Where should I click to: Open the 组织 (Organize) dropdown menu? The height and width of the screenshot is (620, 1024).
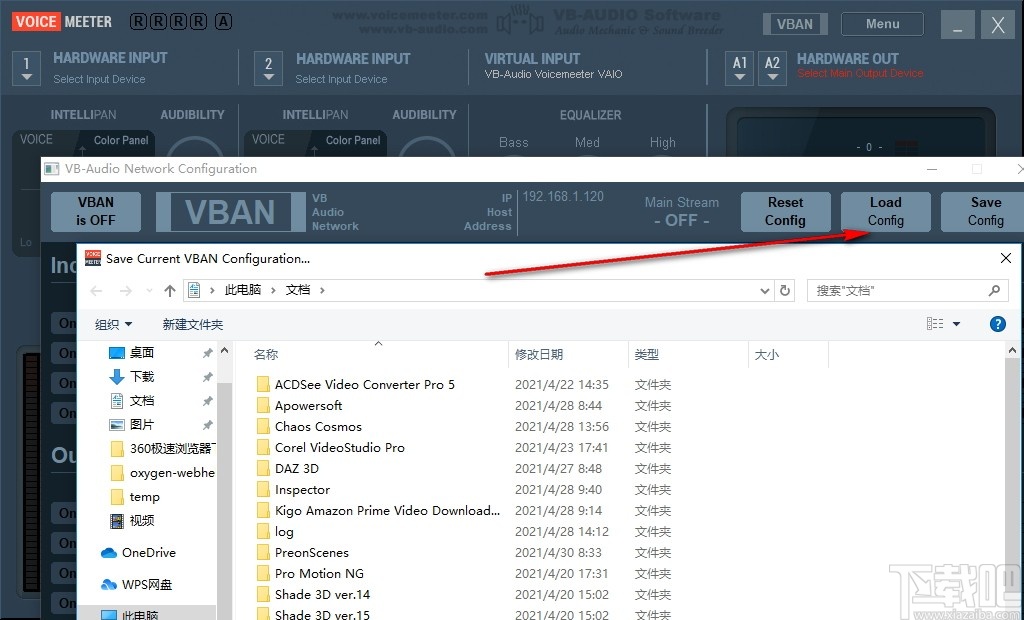click(114, 324)
